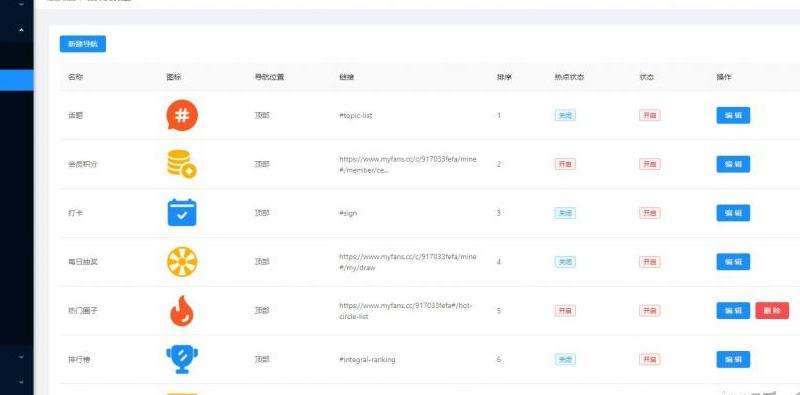Click the name cell 每日抽奖
800x395 pixels.
point(83,262)
